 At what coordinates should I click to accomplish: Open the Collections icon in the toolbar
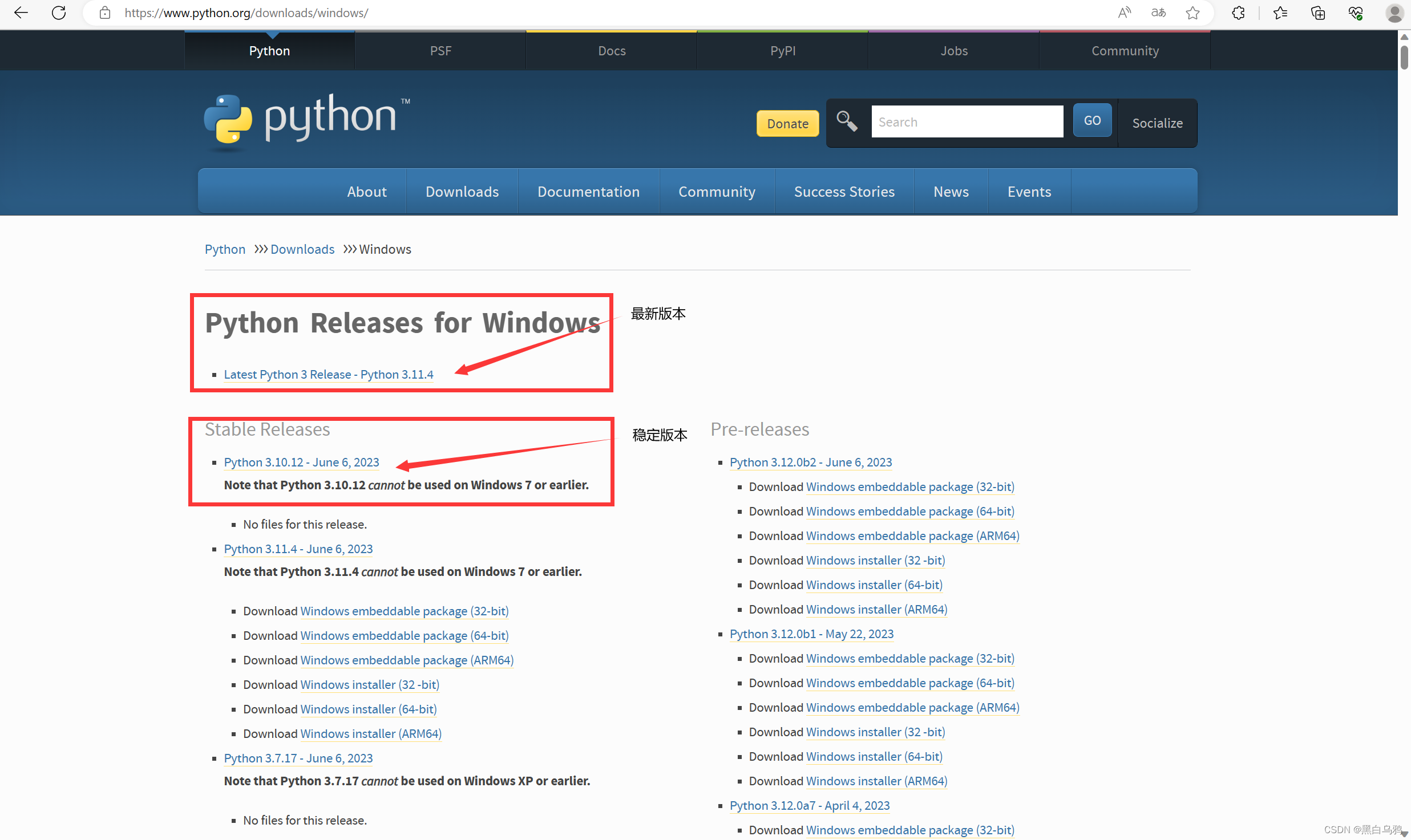(1318, 13)
